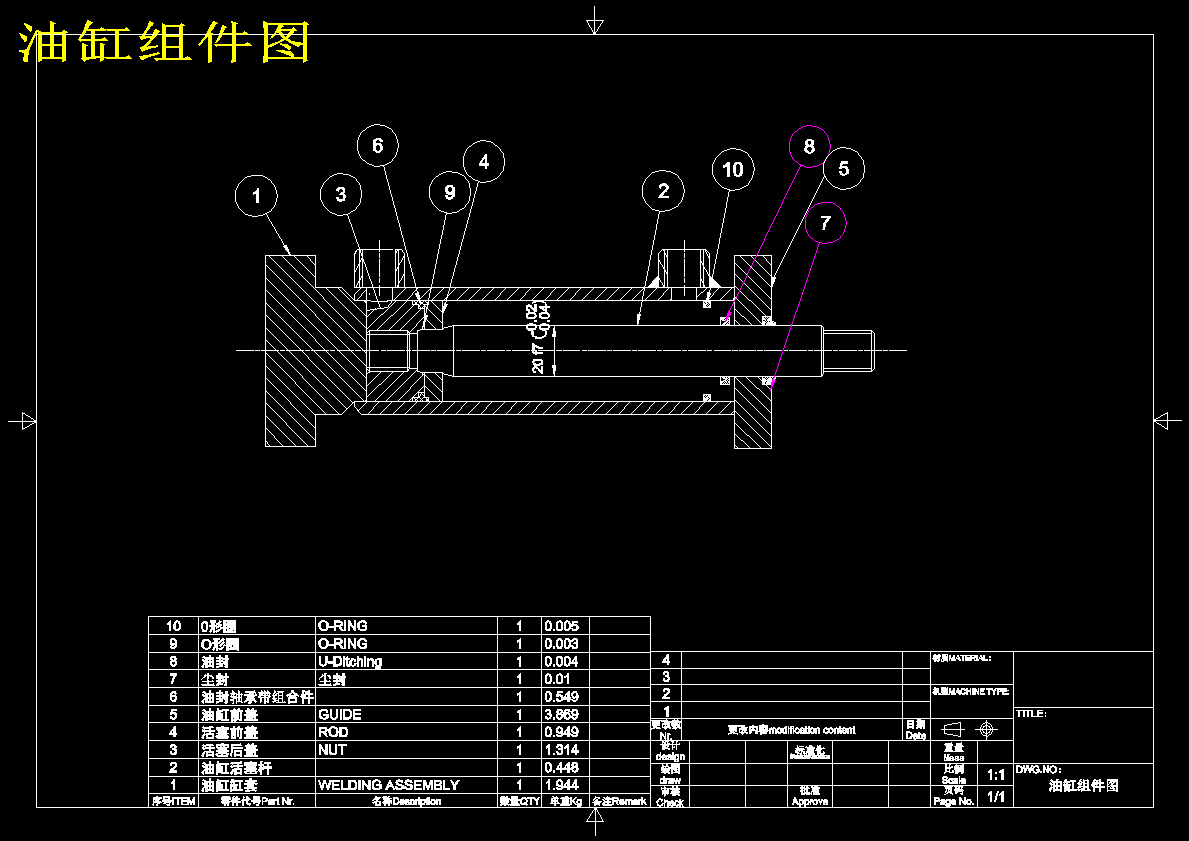Click the O-RING description in row 10
The width and height of the screenshot is (1189, 841).
[x=343, y=626]
